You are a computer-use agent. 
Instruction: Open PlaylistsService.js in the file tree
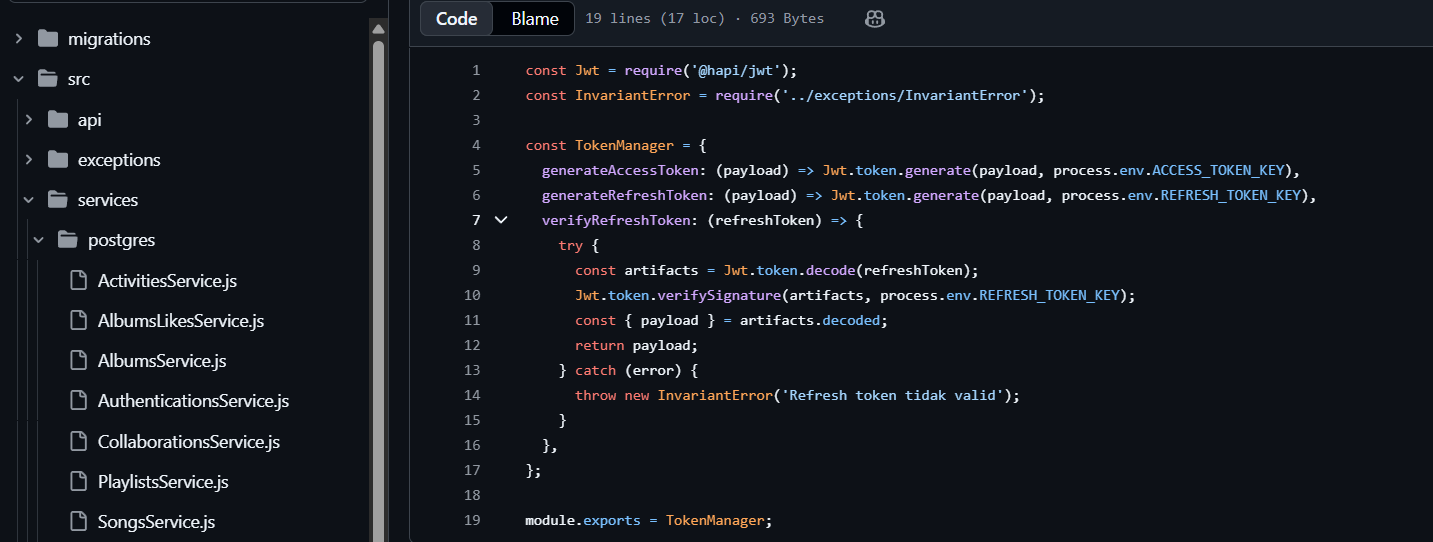[x=163, y=482]
